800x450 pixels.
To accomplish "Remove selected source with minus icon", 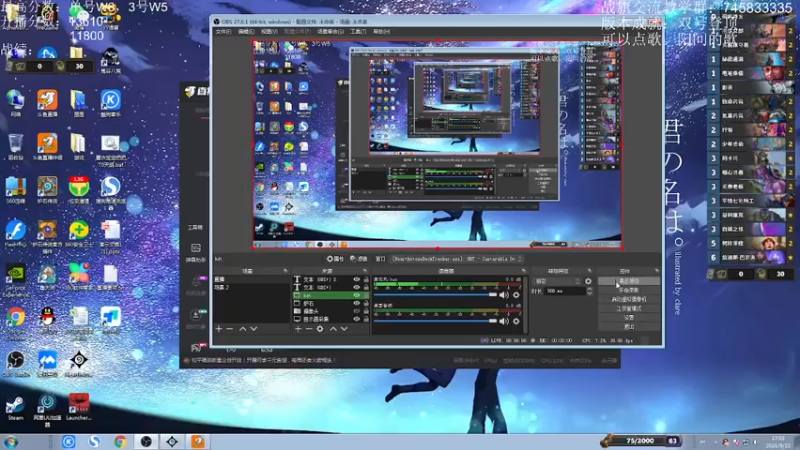I will pos(309,329).
